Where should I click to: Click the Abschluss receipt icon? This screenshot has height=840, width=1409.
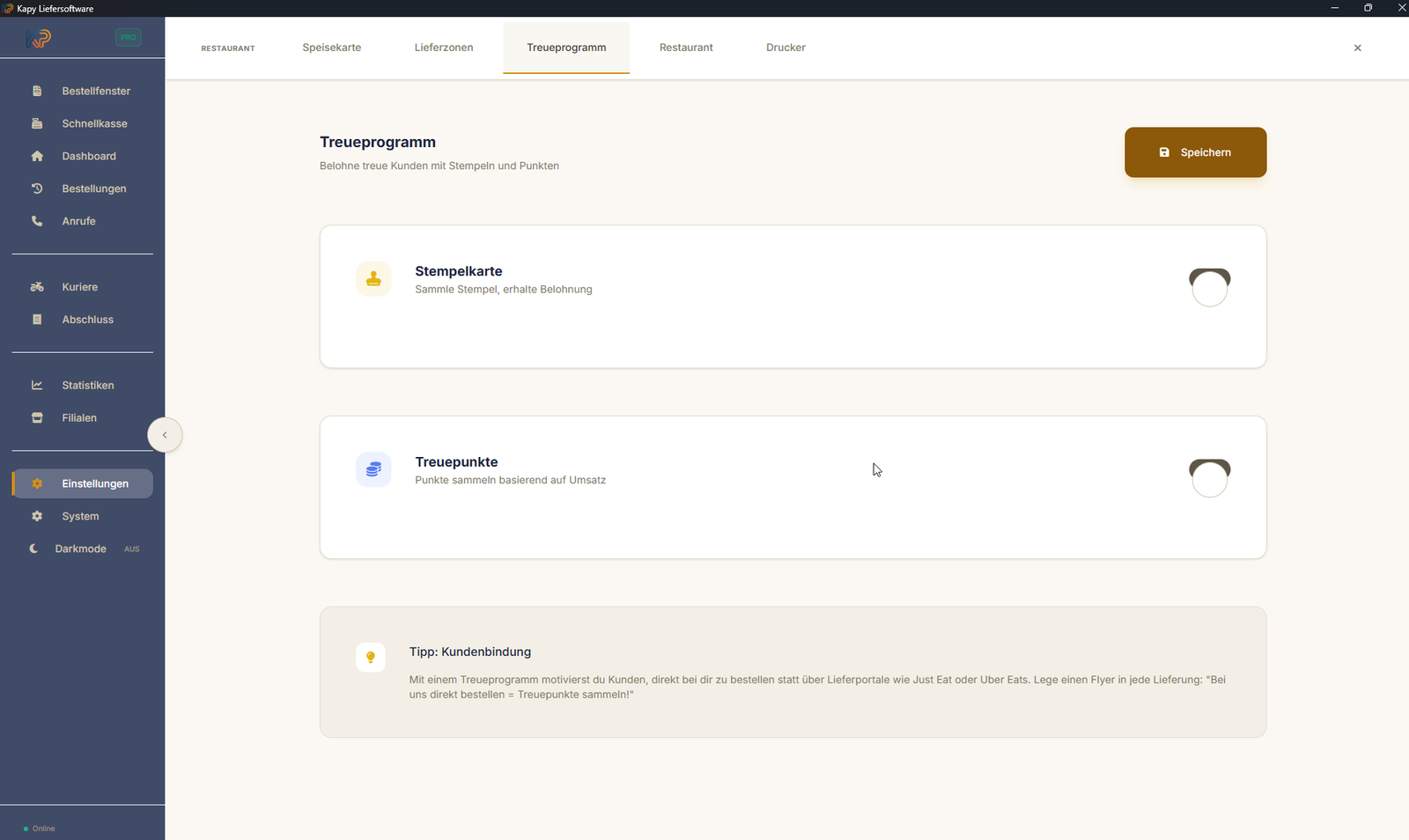click(x=37, y=320)
